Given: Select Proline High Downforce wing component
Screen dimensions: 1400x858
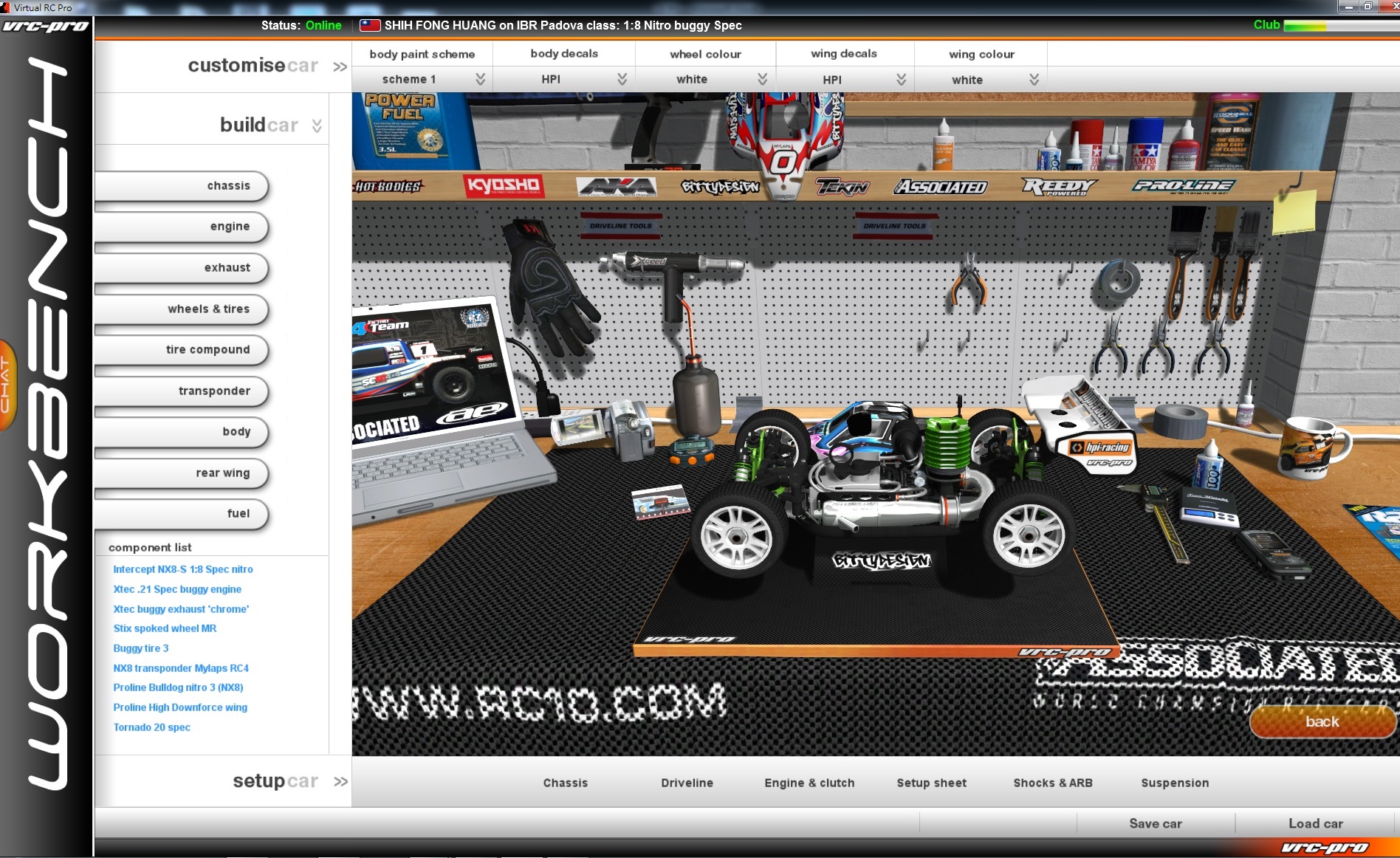Looking at the screenshot, I should point(180,707).
